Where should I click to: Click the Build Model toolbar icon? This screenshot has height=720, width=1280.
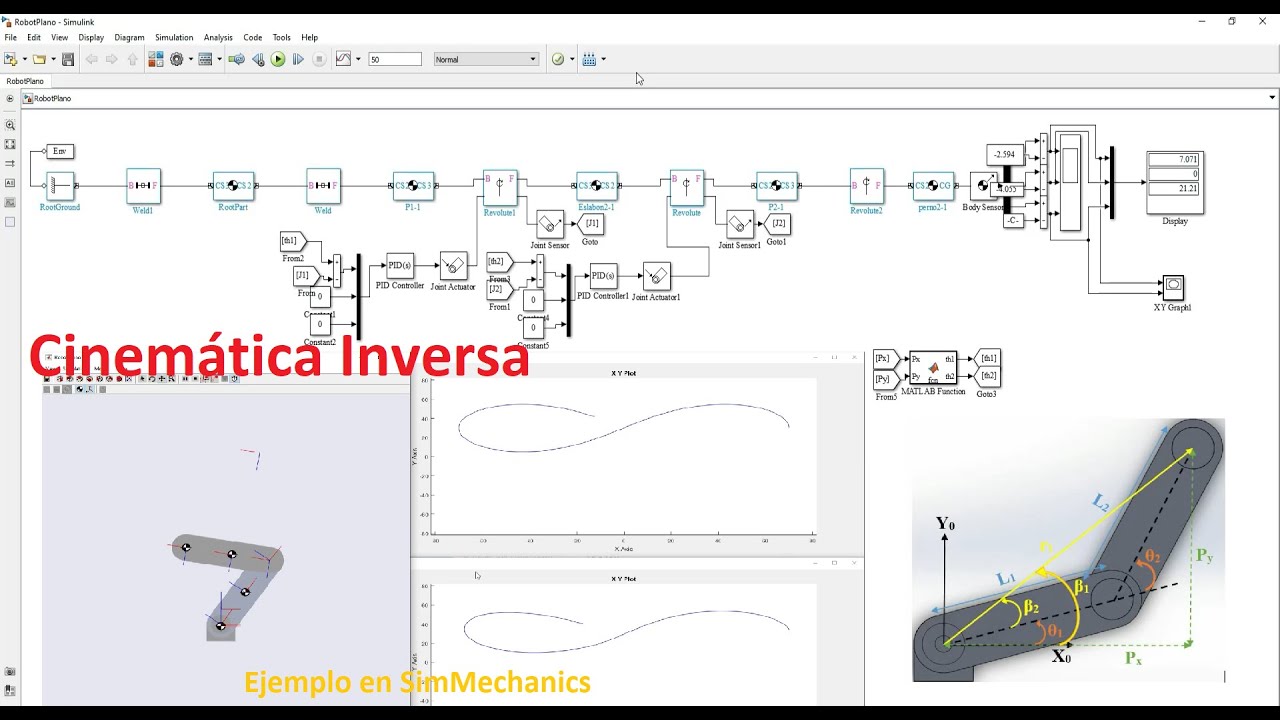click(589, 59)
